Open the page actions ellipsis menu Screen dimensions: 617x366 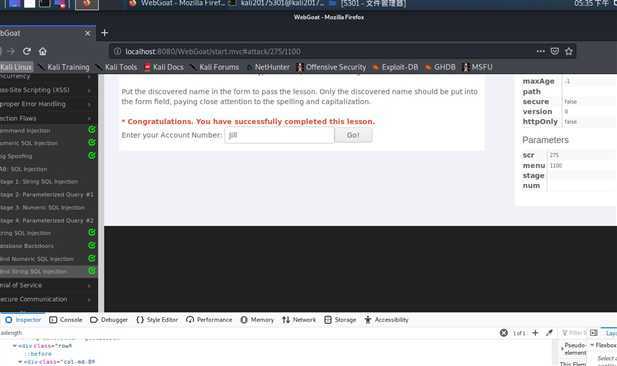(541, 51)
